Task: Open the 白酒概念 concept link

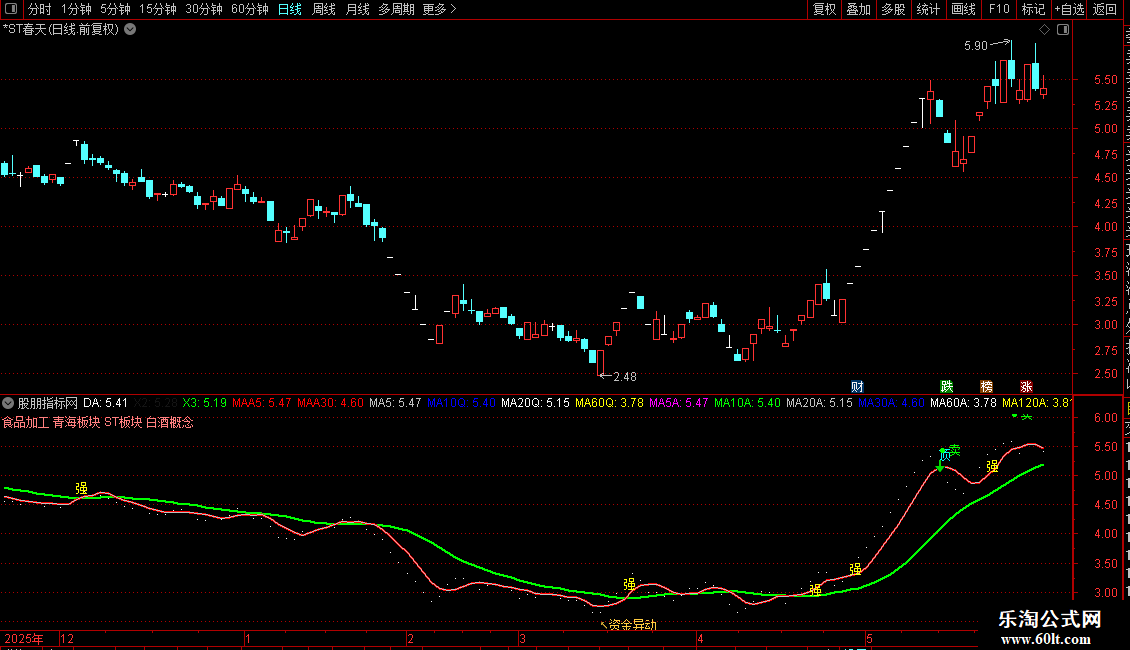Action: pyautogui.click(x=170, y=422)
